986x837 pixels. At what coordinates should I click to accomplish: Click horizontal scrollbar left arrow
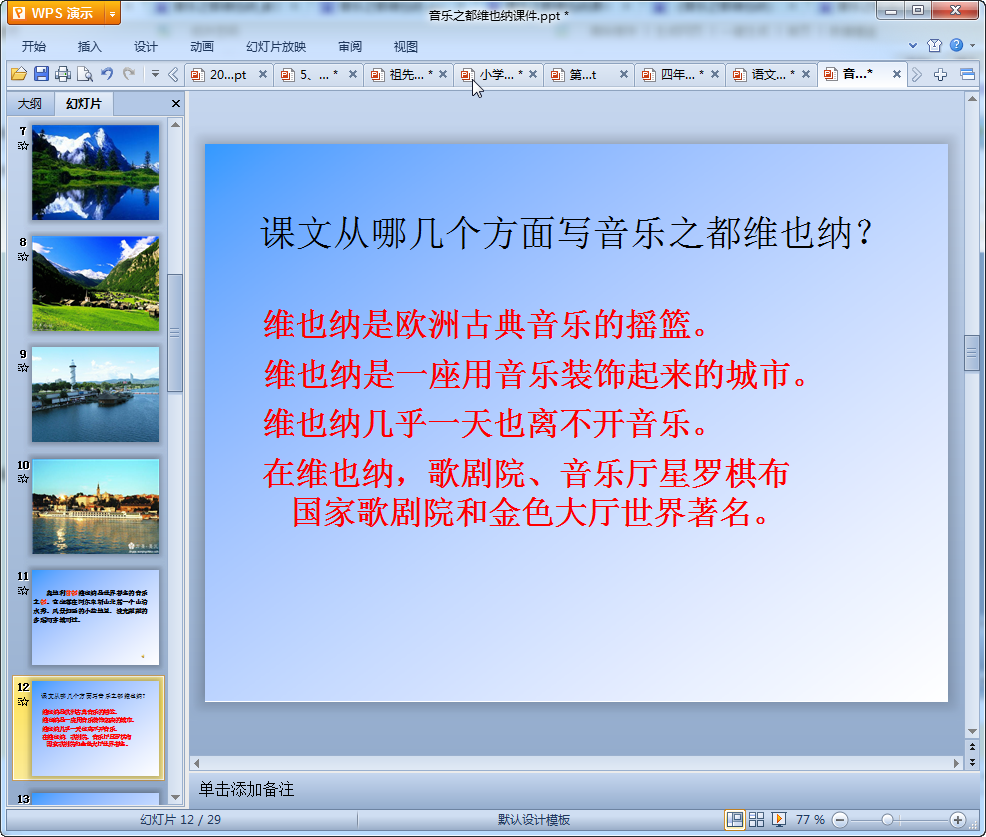tap(197, 763)
